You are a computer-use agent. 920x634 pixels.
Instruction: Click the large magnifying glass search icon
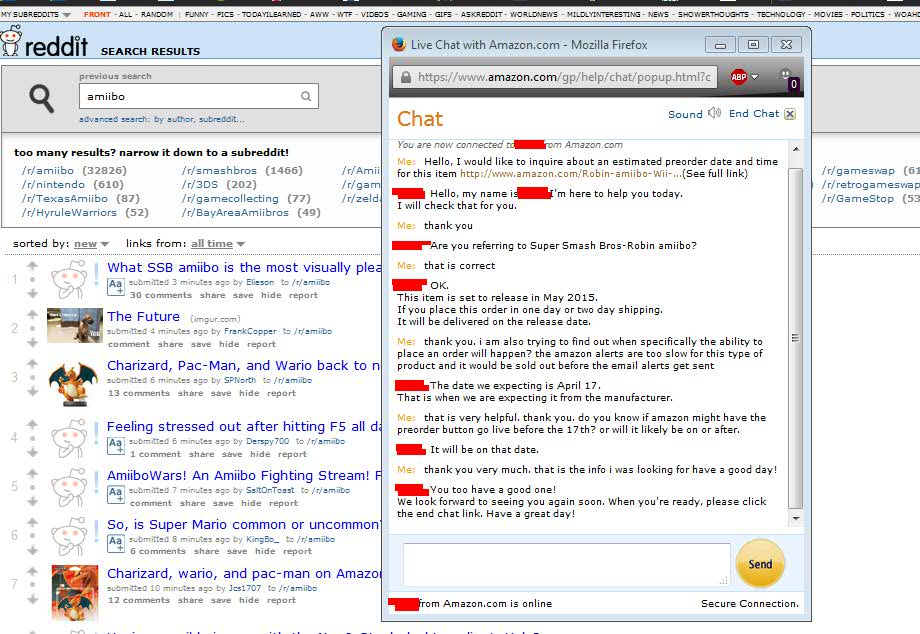pyautogui.click(x=41, y=98)
